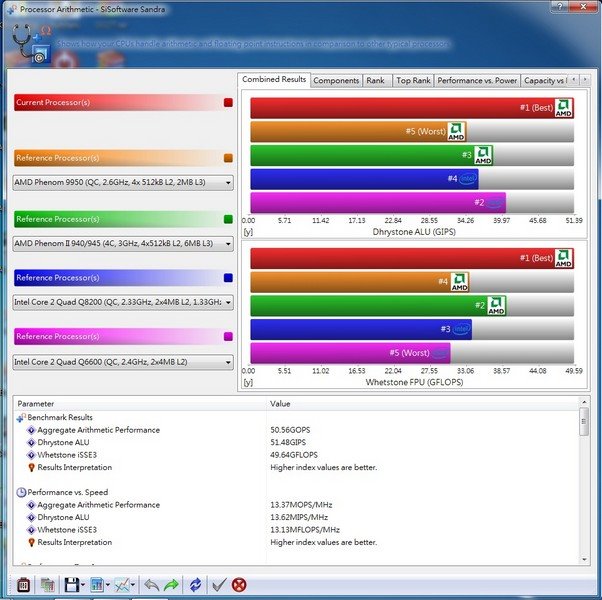Click diamond icon beside Whetstone iSSE3 49.64GFLOPS
The height and width of the screenshot is (600, 602).
[31, 455]
